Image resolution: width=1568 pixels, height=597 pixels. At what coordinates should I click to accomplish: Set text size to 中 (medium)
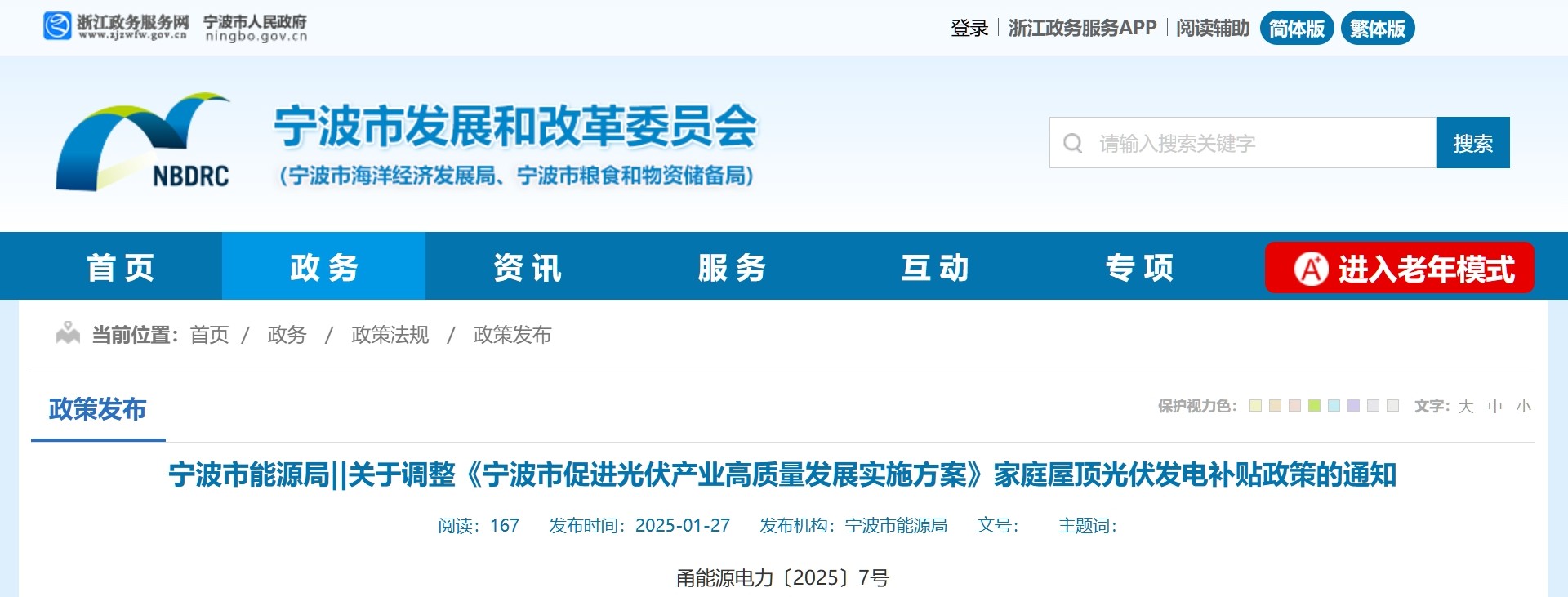click(1494, 407)
